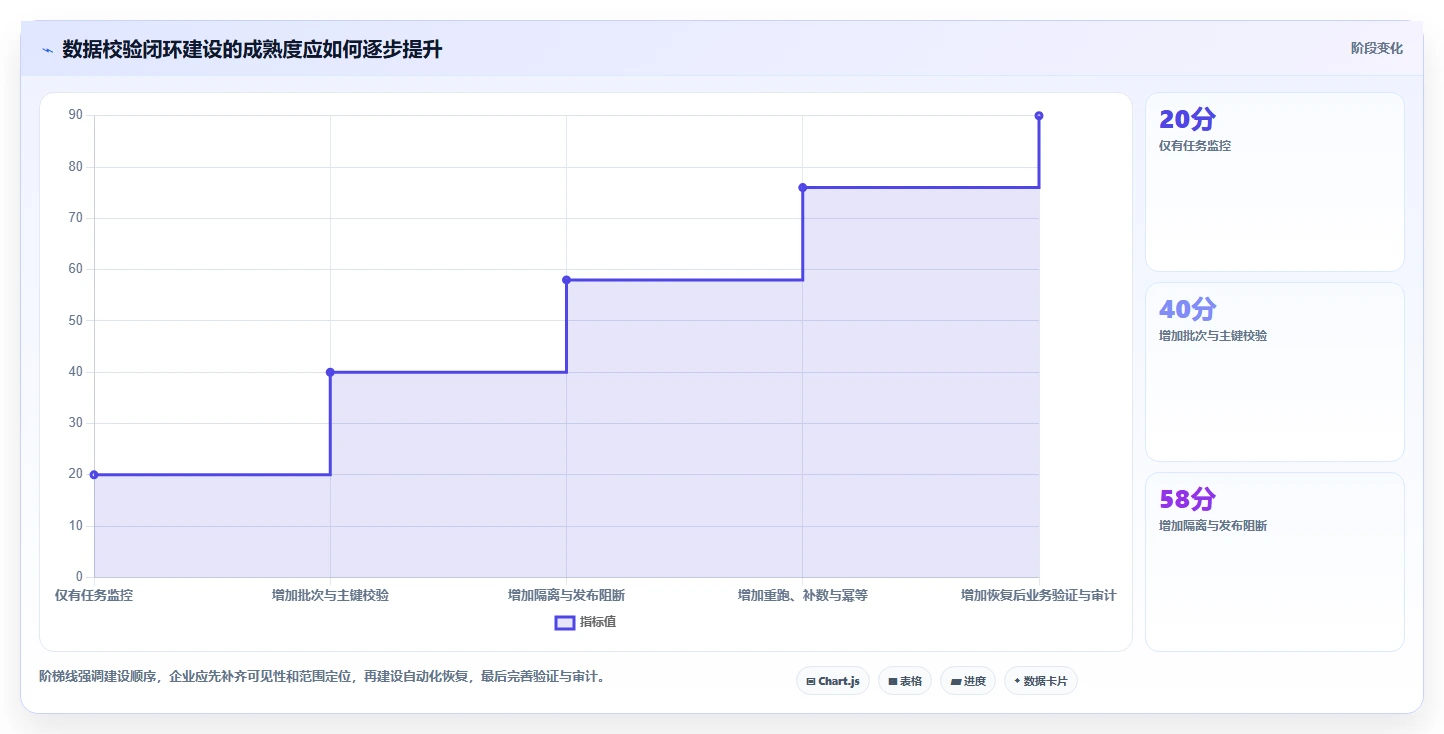Click x-axis label 仅有任务监控

coord(94,595)
